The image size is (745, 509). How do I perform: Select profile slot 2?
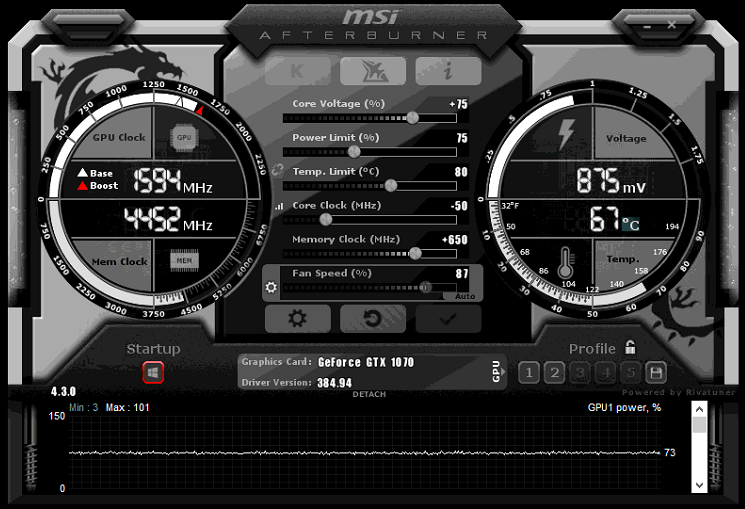554,373
